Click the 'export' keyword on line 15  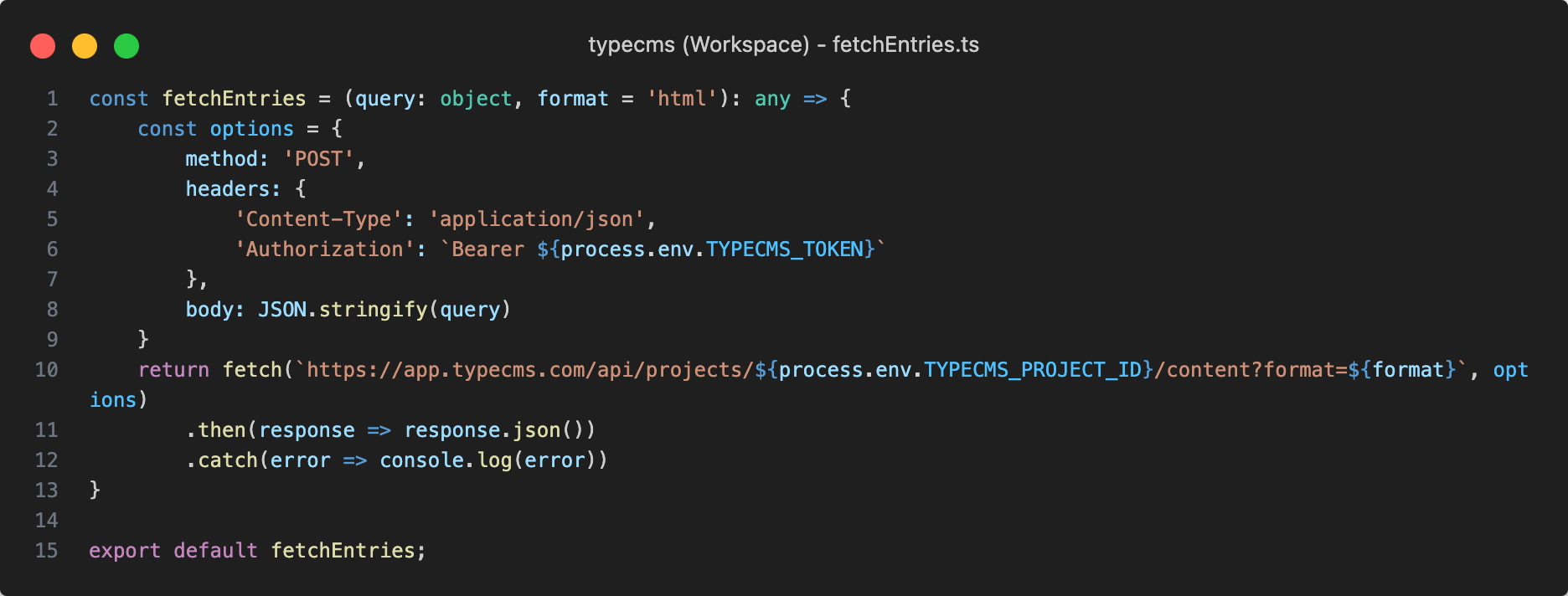click(x=125, y=551)
